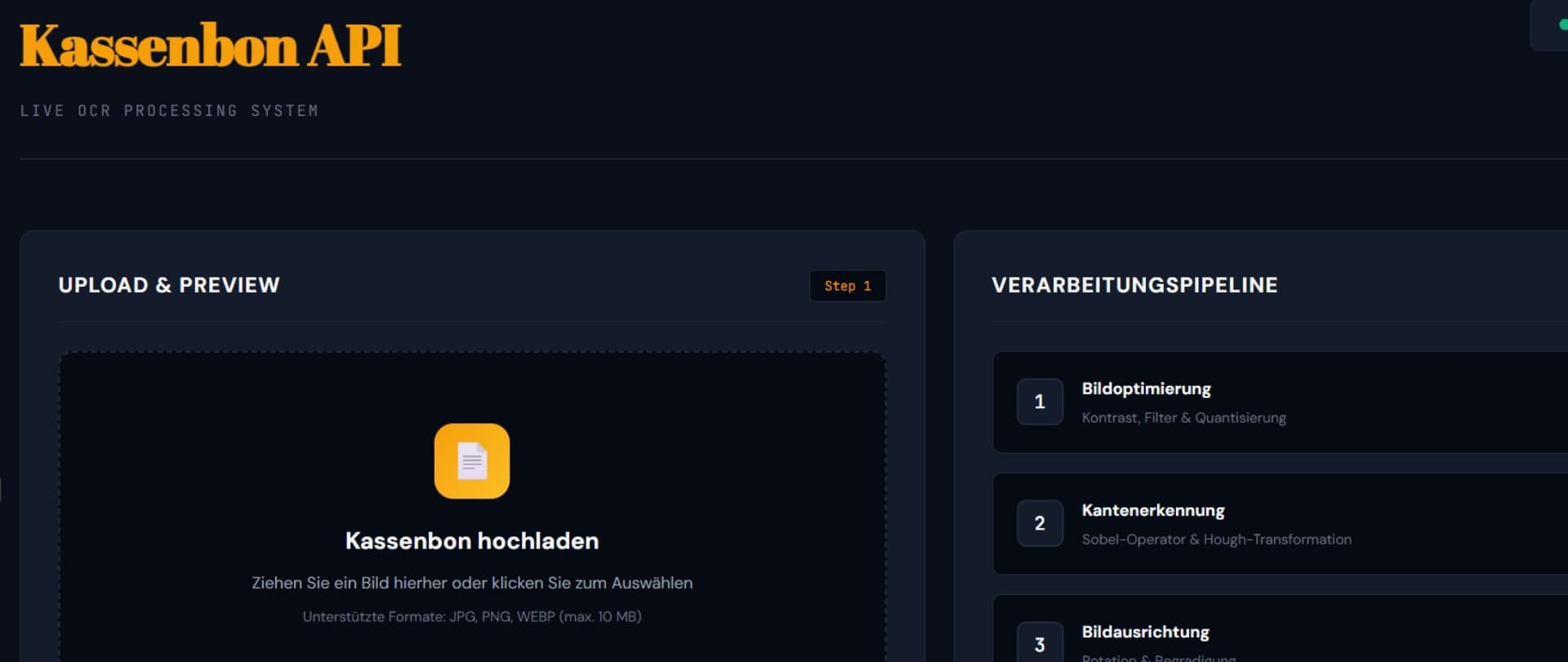Select the step 2 number badge for Kantenerkennung
Viewport: 1568px width, 662px height.
click(1040, 523)
